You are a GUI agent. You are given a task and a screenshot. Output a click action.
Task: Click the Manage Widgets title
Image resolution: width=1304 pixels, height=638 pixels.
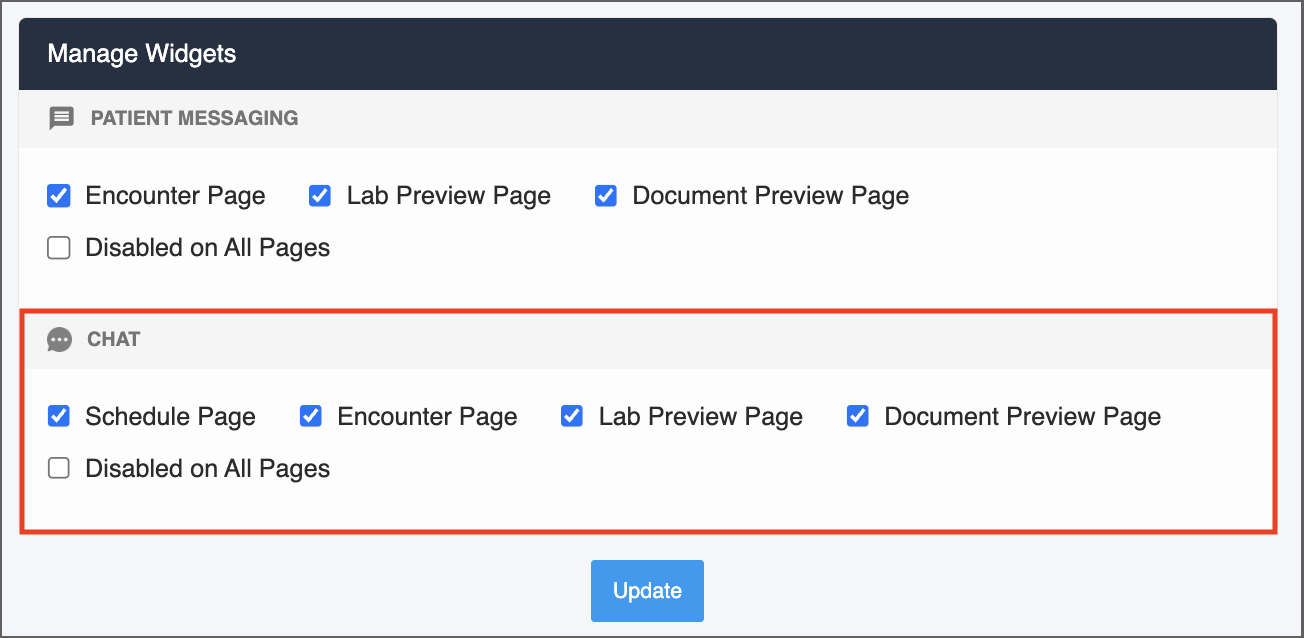coord(142,53)
